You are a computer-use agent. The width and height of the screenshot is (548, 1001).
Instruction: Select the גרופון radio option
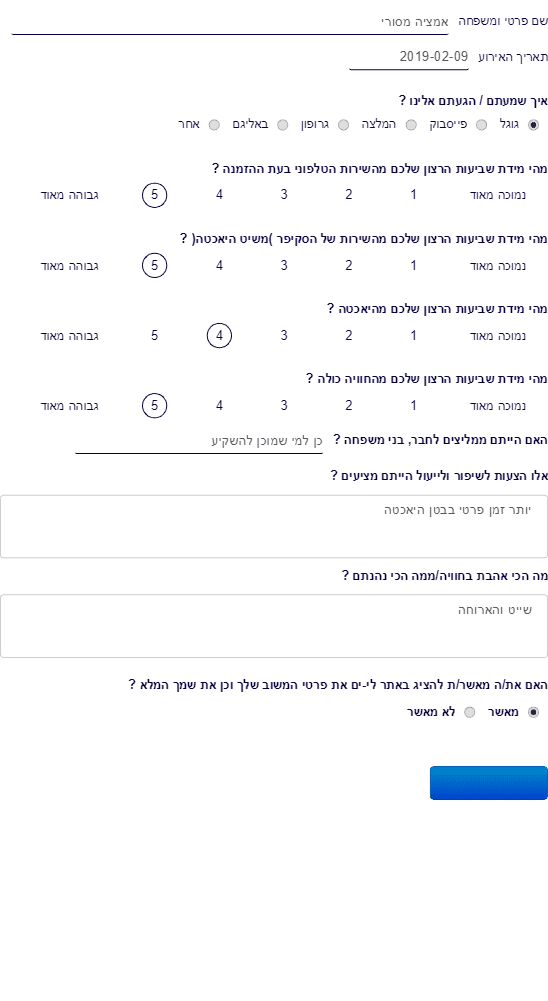click(343, 125)
